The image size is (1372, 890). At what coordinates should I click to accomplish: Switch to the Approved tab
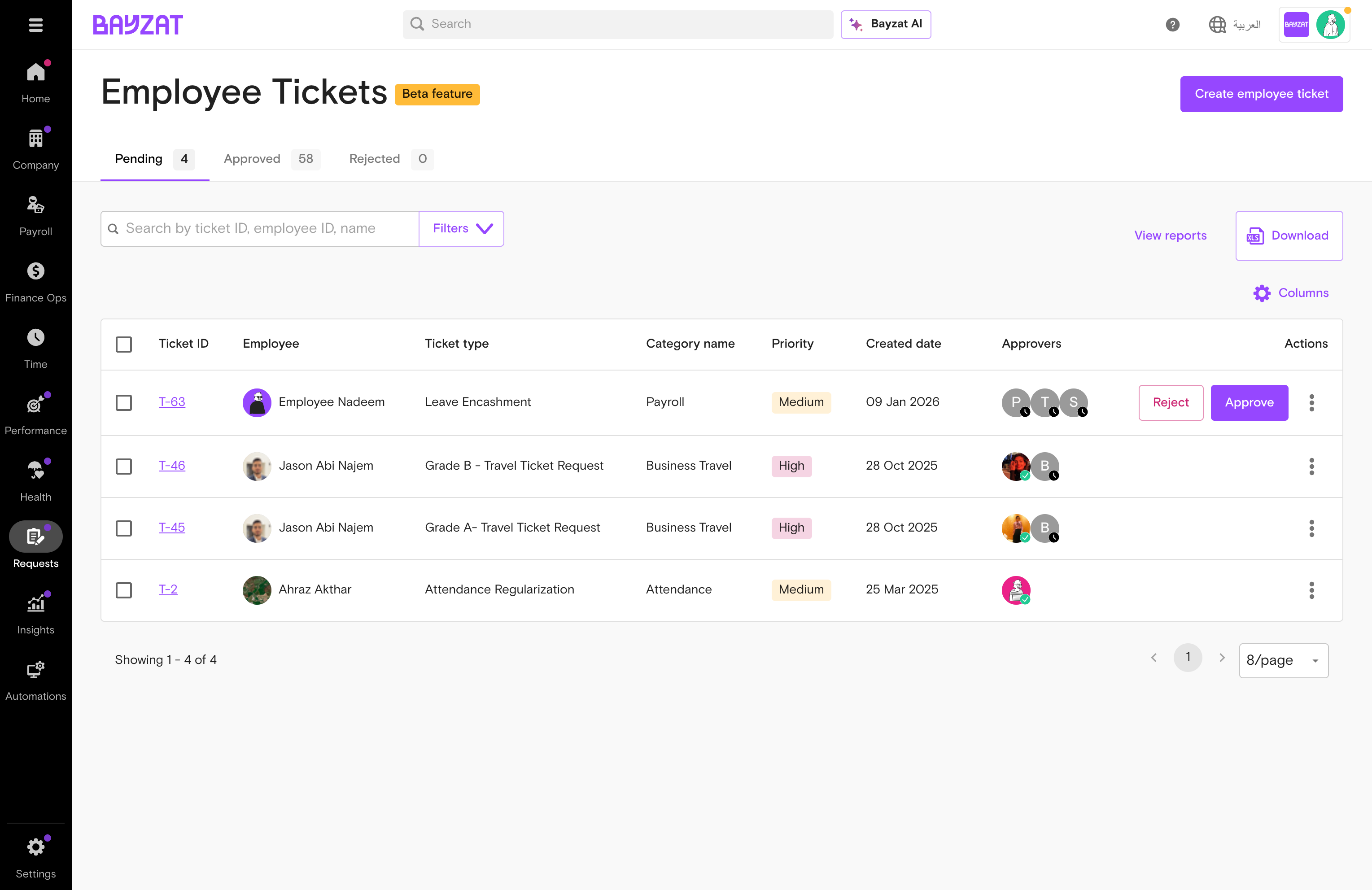click(x=271, y=159)
